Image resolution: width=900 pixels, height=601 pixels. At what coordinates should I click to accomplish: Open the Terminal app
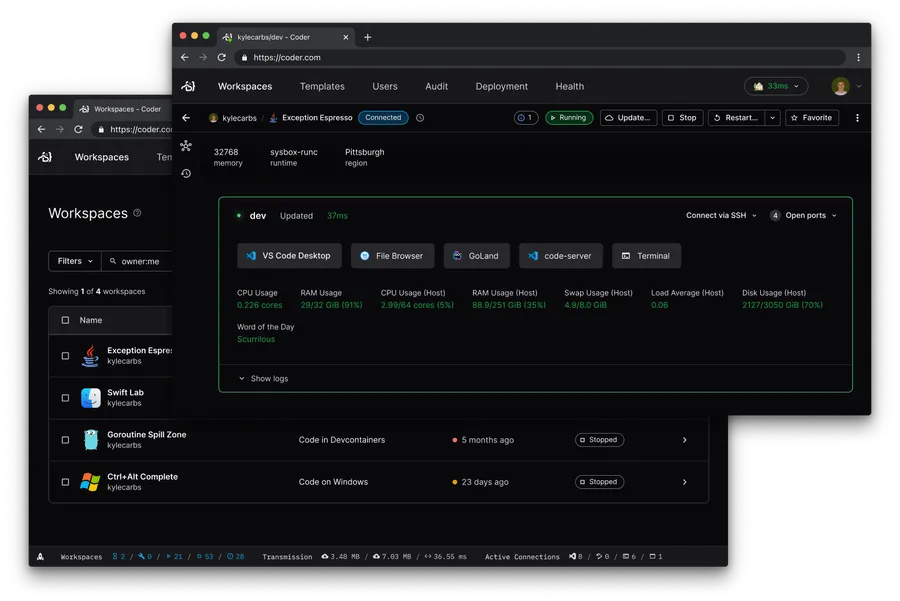tap(646, 256)
